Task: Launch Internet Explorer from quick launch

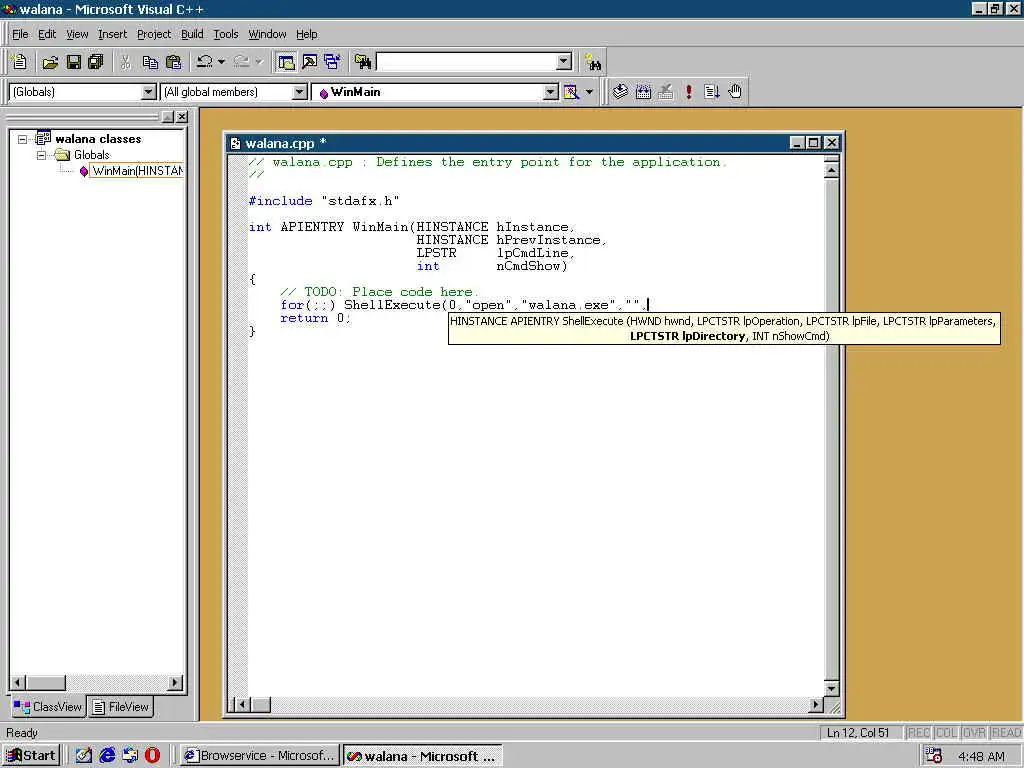Action: coord(107,756)
